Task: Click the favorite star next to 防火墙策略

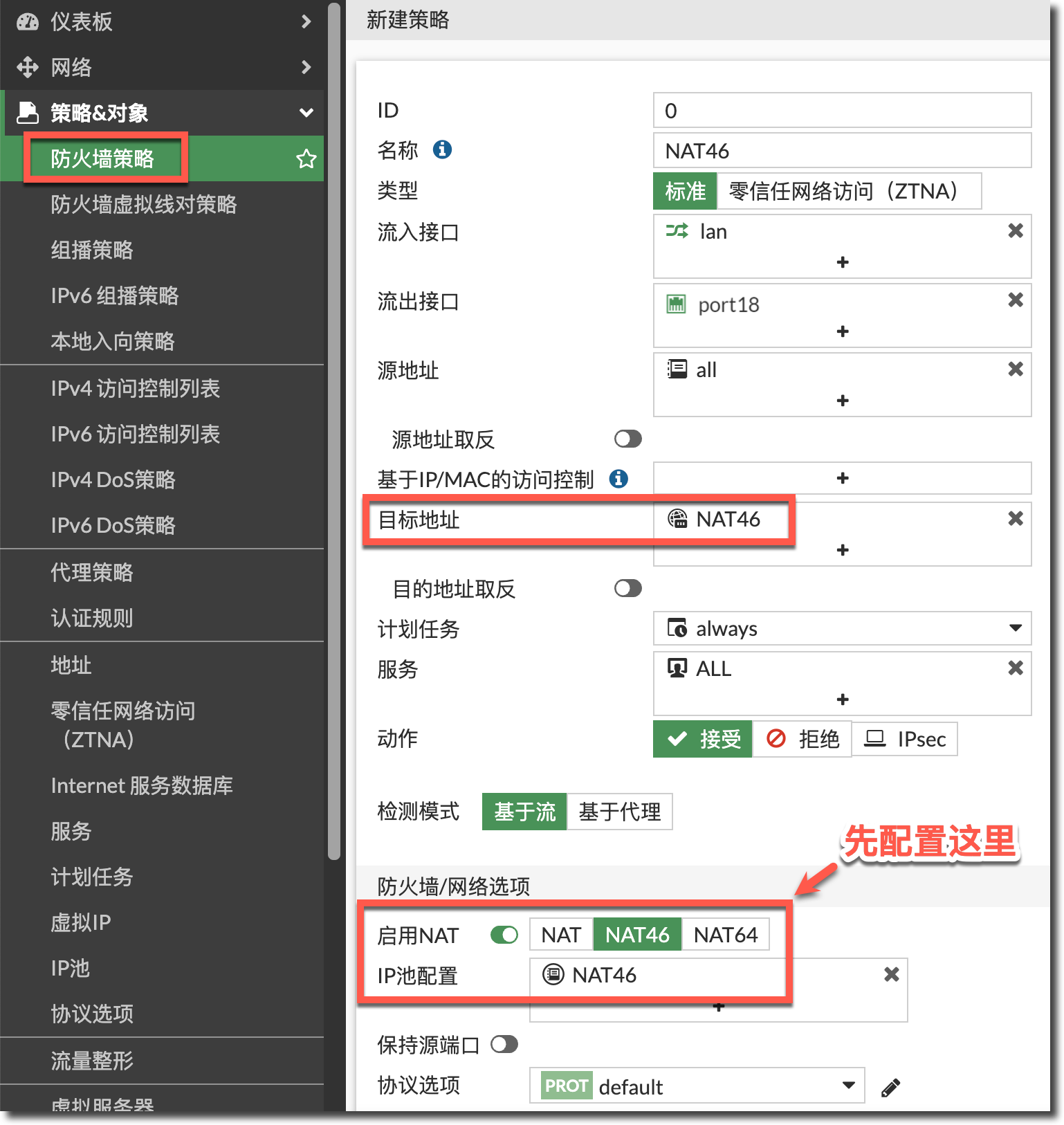Action: (x=306, y=159)
